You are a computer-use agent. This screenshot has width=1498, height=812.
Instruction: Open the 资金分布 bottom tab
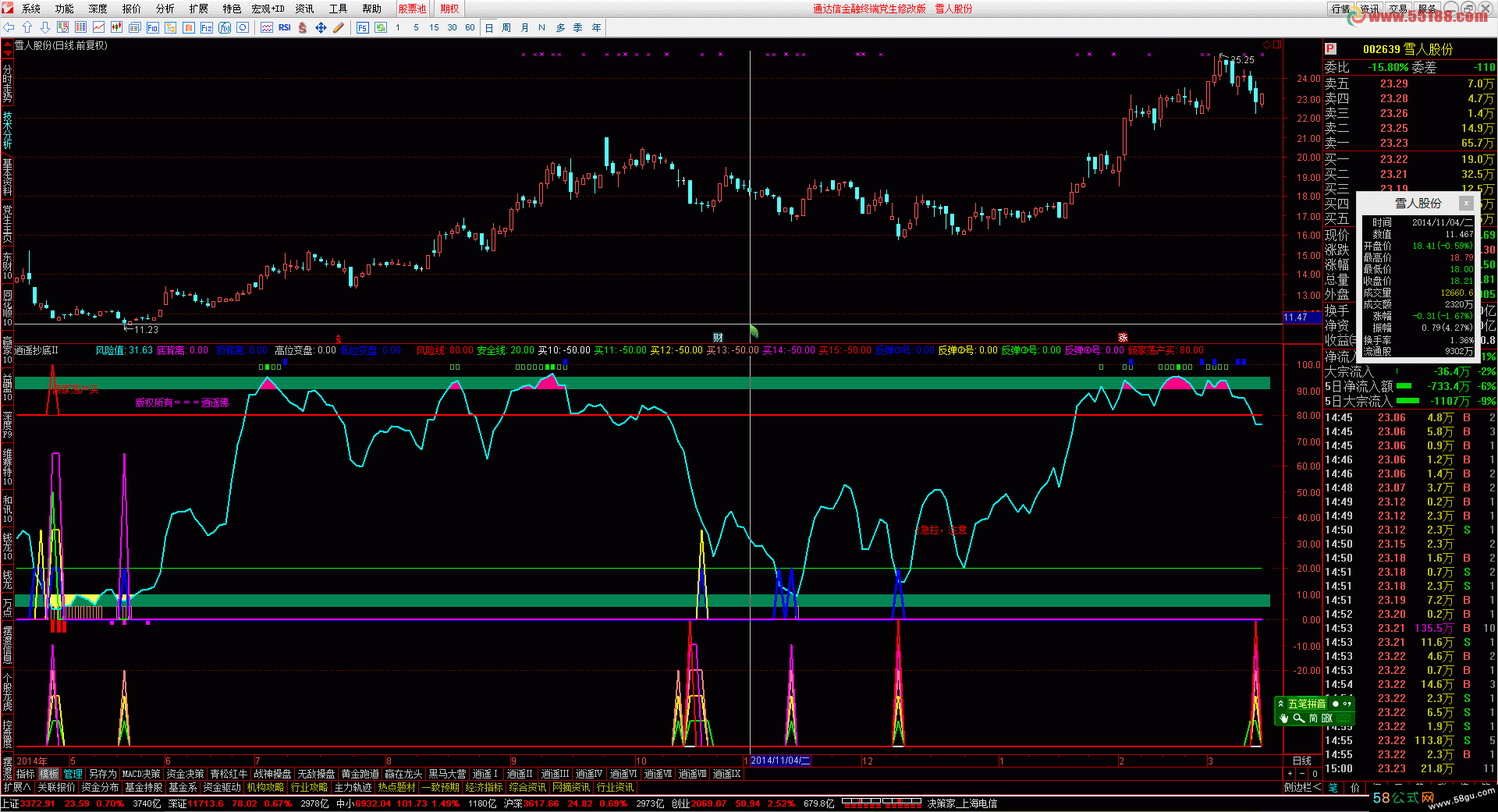pyautogui.click(x=100, y=787)
